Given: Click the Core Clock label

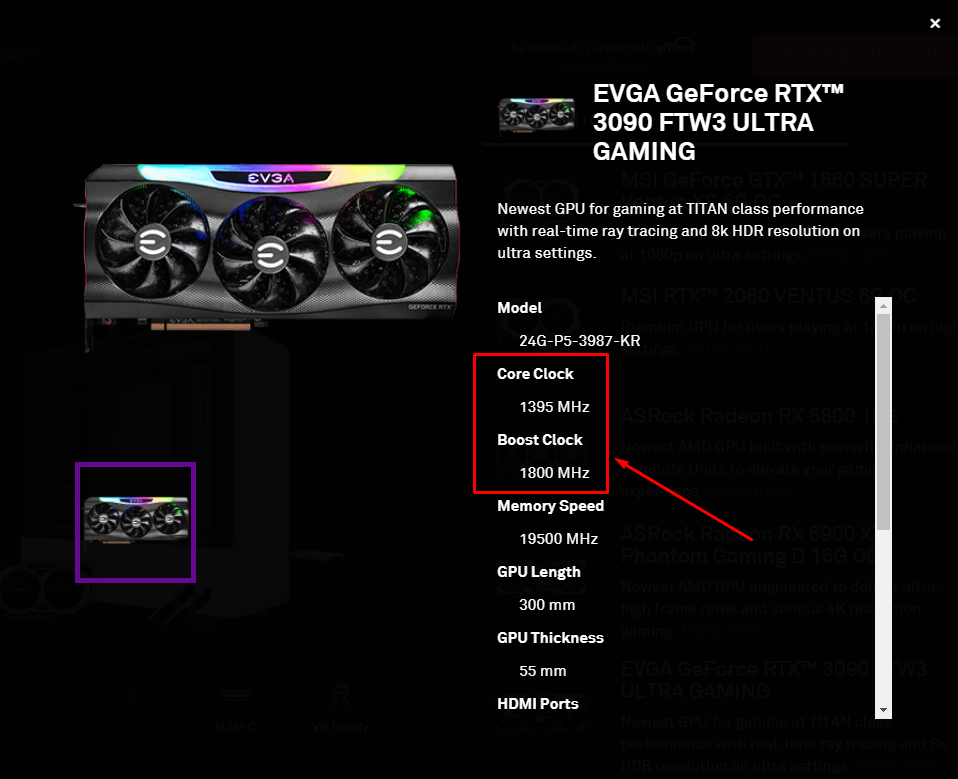Looking at the screenshot, I should coord(535,374).
